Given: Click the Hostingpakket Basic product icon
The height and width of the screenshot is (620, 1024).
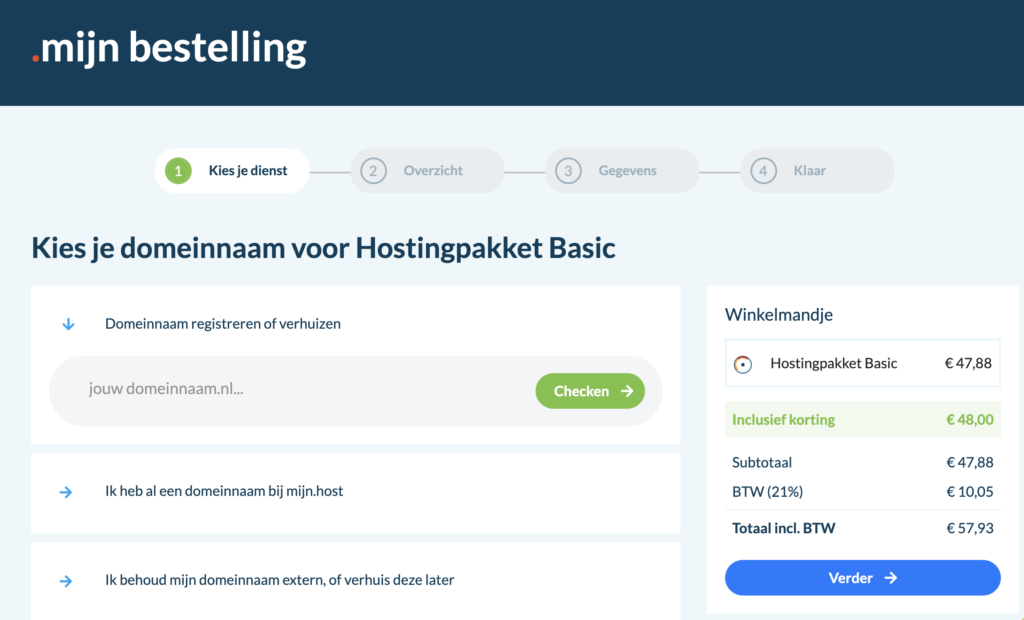Looking at the screenshot, I should pos(742,364).
